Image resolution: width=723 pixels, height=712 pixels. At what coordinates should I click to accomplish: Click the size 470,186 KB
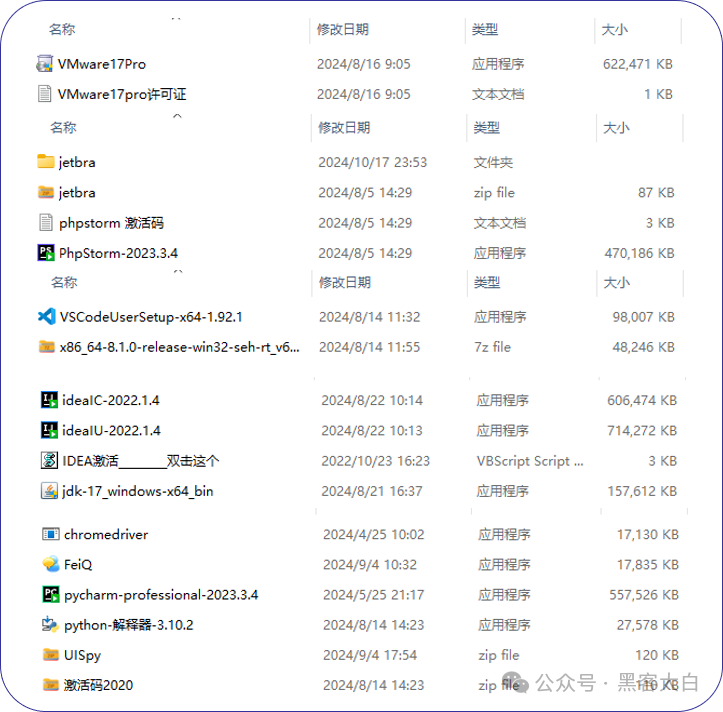[x=640, y=253]
